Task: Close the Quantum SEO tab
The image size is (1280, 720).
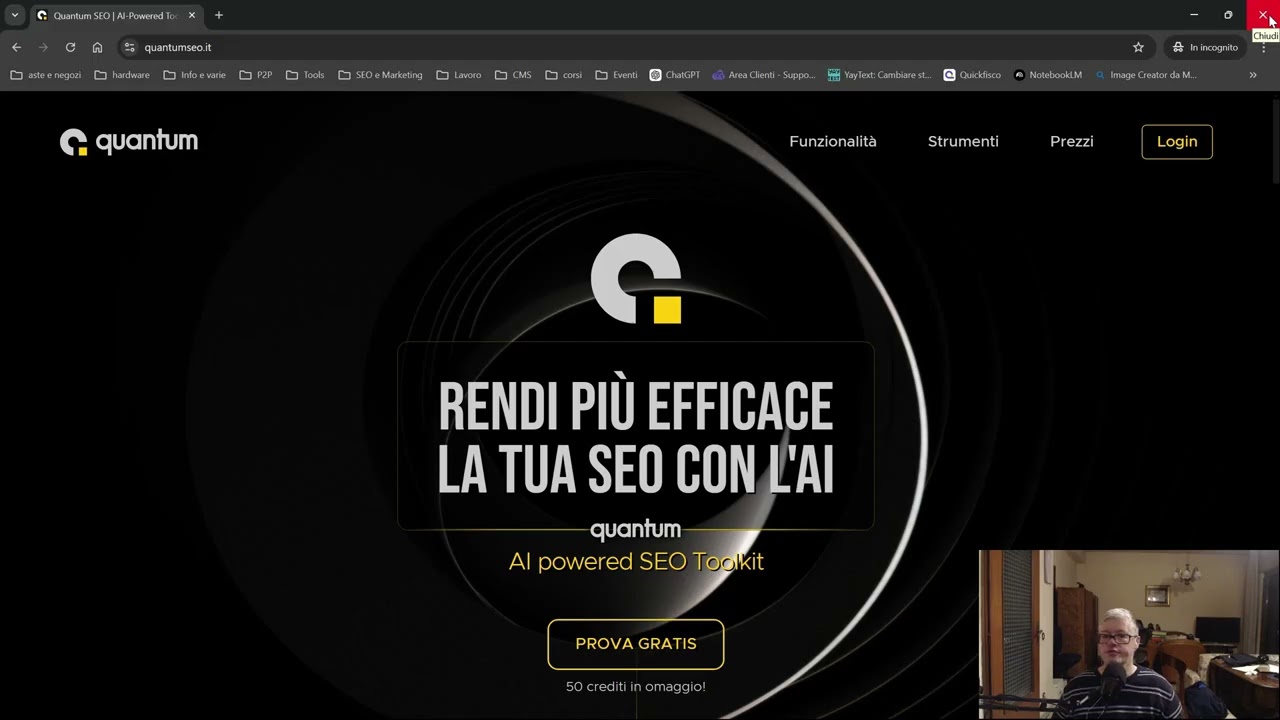Action: tap(192, 16)
